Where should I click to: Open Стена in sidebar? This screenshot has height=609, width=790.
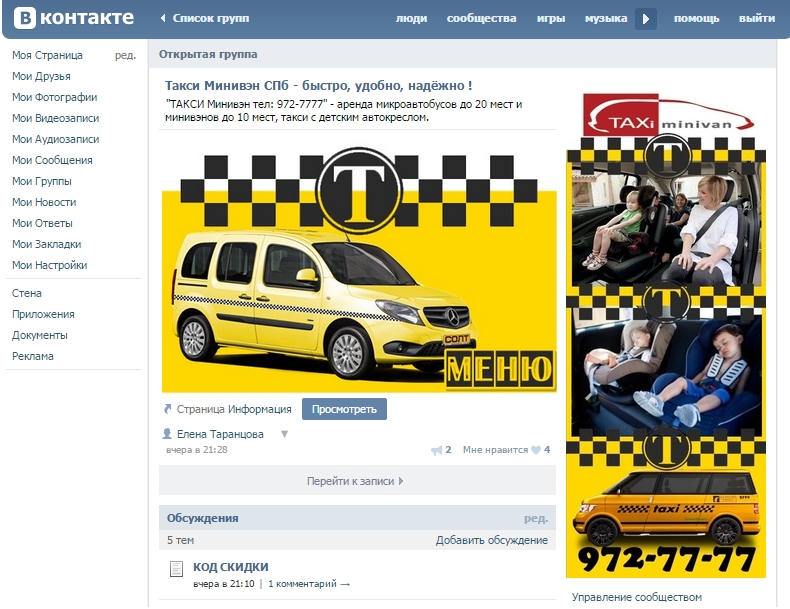(27, 293)
